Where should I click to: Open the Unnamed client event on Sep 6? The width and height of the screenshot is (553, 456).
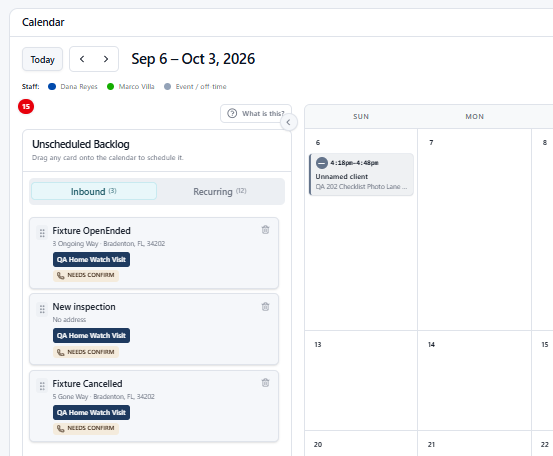coord(361,175)
